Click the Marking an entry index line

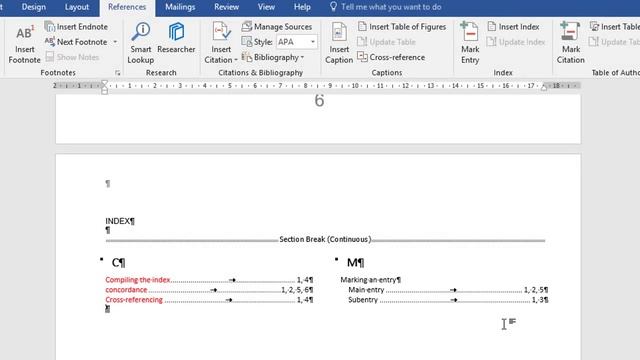click(x=369, y=280)
